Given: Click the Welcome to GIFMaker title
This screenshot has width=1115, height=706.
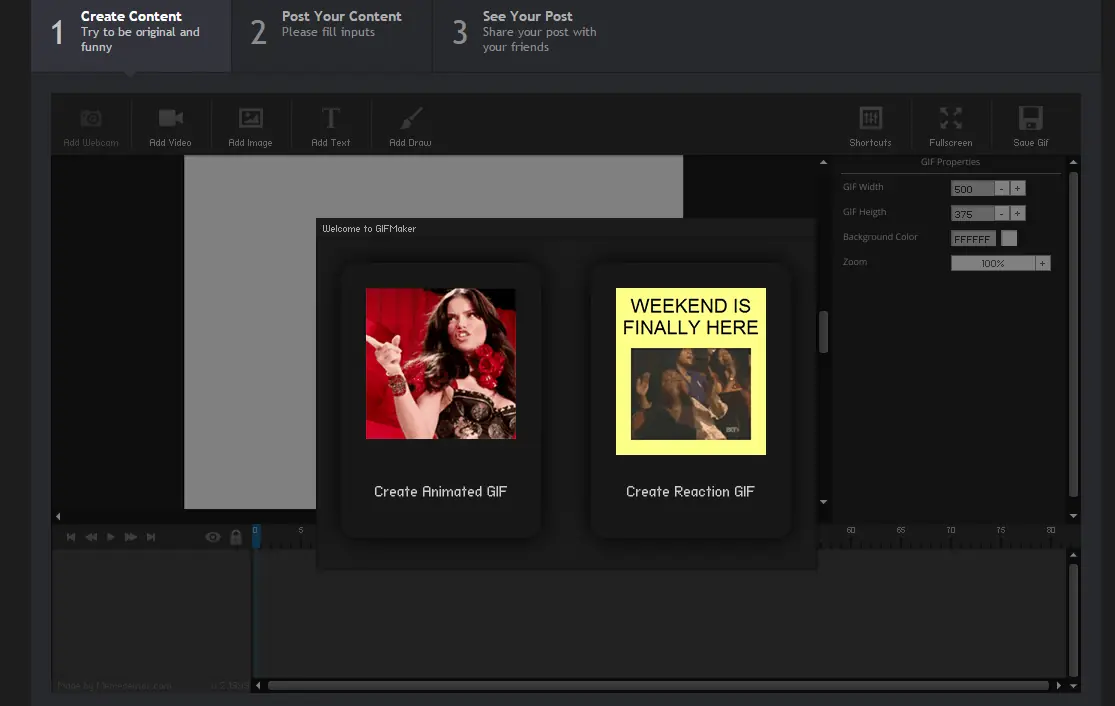Looking at the screenshot, I should click(369, 229).
